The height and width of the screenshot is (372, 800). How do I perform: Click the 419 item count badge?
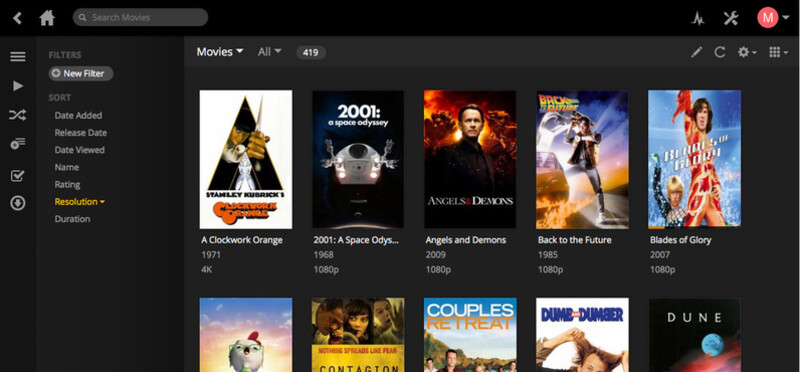pos(311,52)
